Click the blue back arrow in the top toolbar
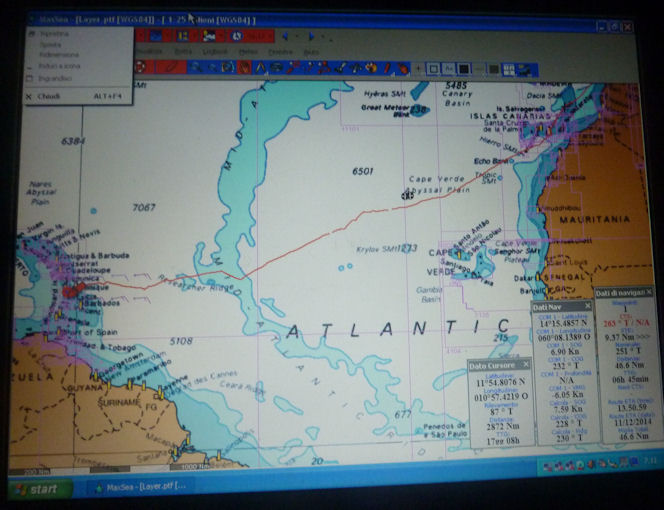This screenshot has height=510, width=664. coord(285,36)
